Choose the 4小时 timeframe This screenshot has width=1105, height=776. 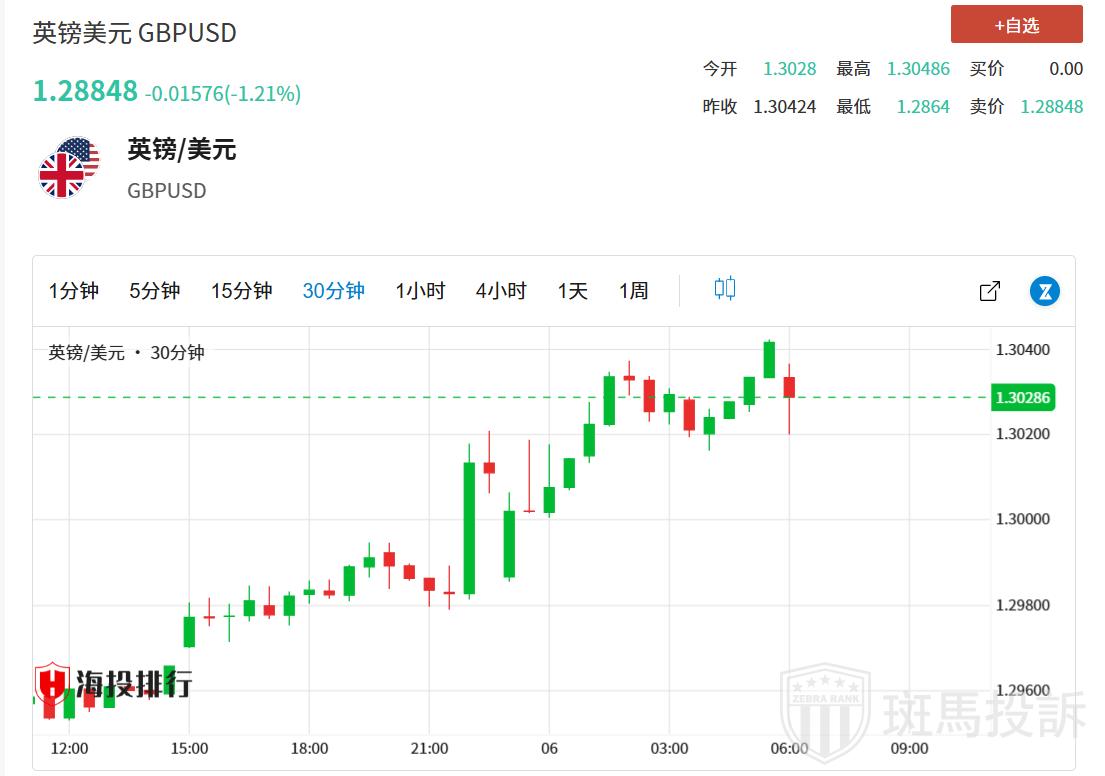pyautogui.click(x=501, y=291)
